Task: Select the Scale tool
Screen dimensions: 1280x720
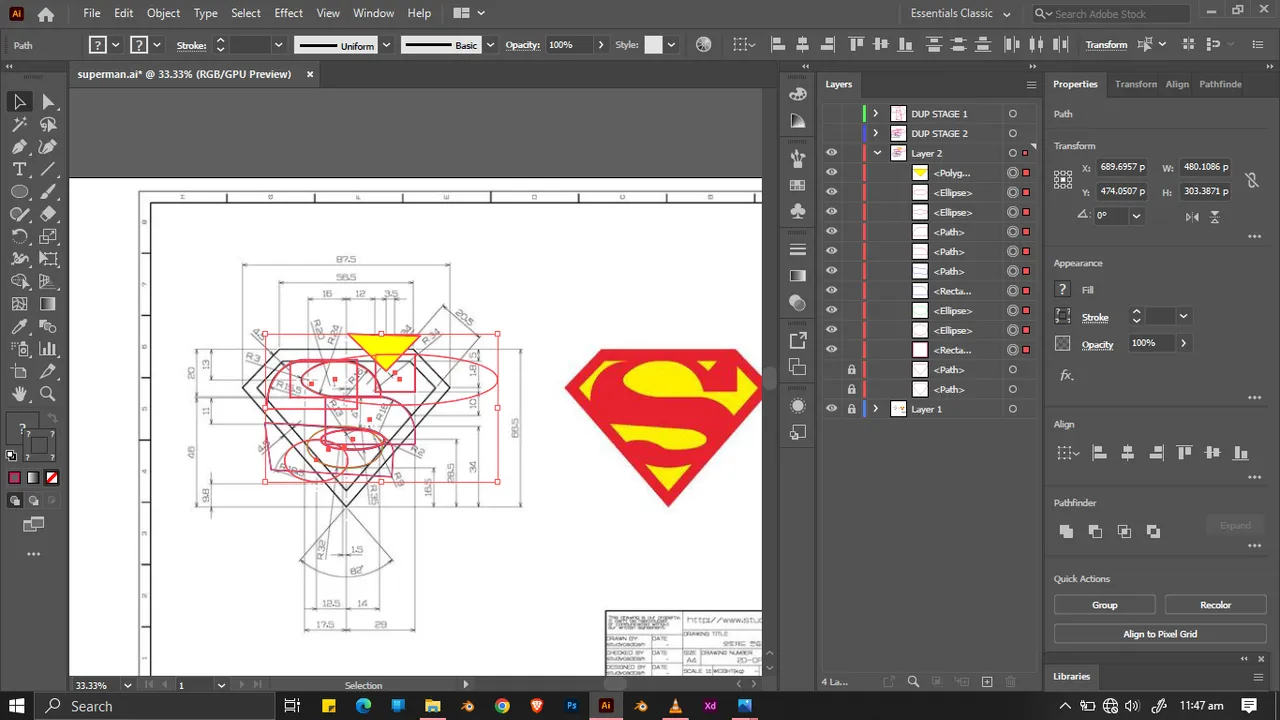Action: tap(48, 237)
